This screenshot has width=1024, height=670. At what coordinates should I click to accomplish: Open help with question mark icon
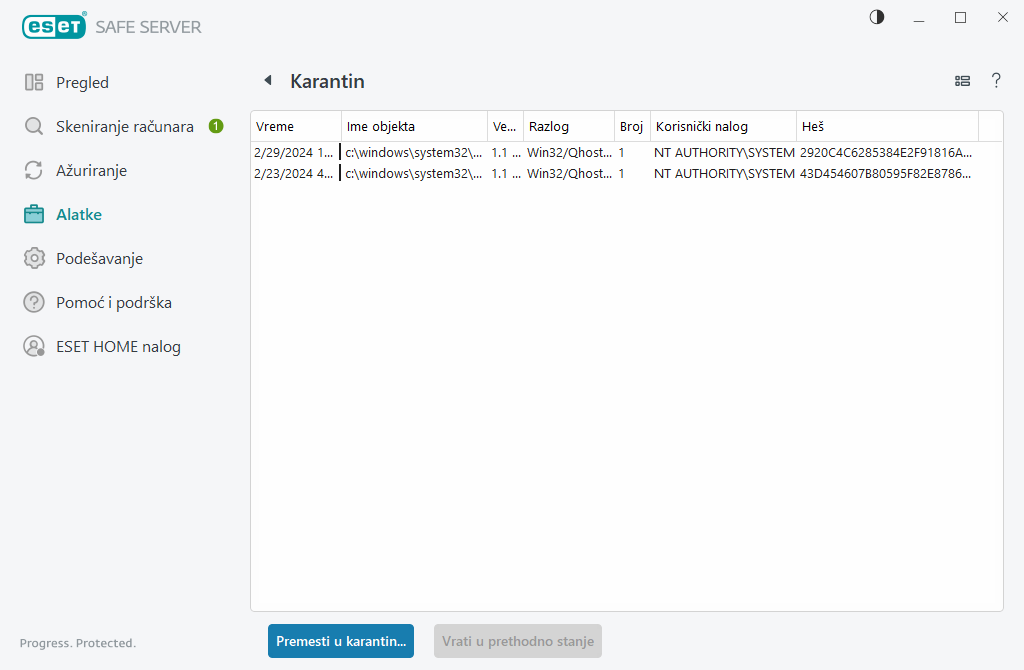pyautogui.click(x=996, y=81)
